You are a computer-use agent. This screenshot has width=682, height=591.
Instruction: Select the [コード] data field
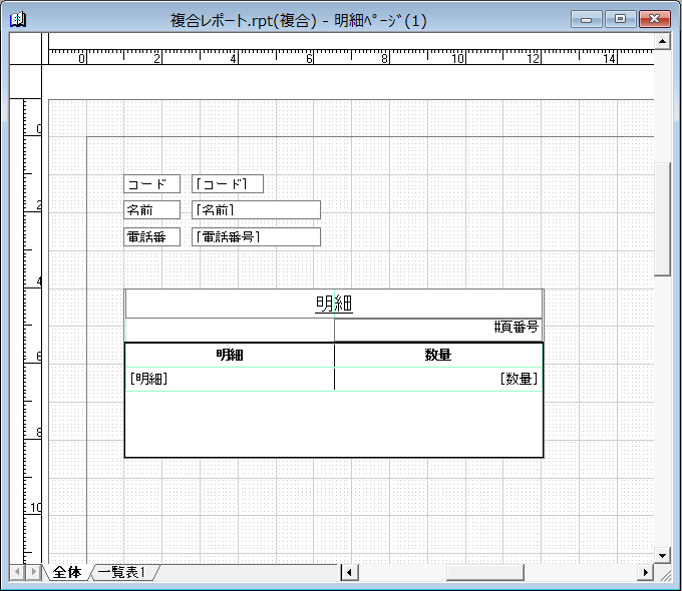click(228, 184)
